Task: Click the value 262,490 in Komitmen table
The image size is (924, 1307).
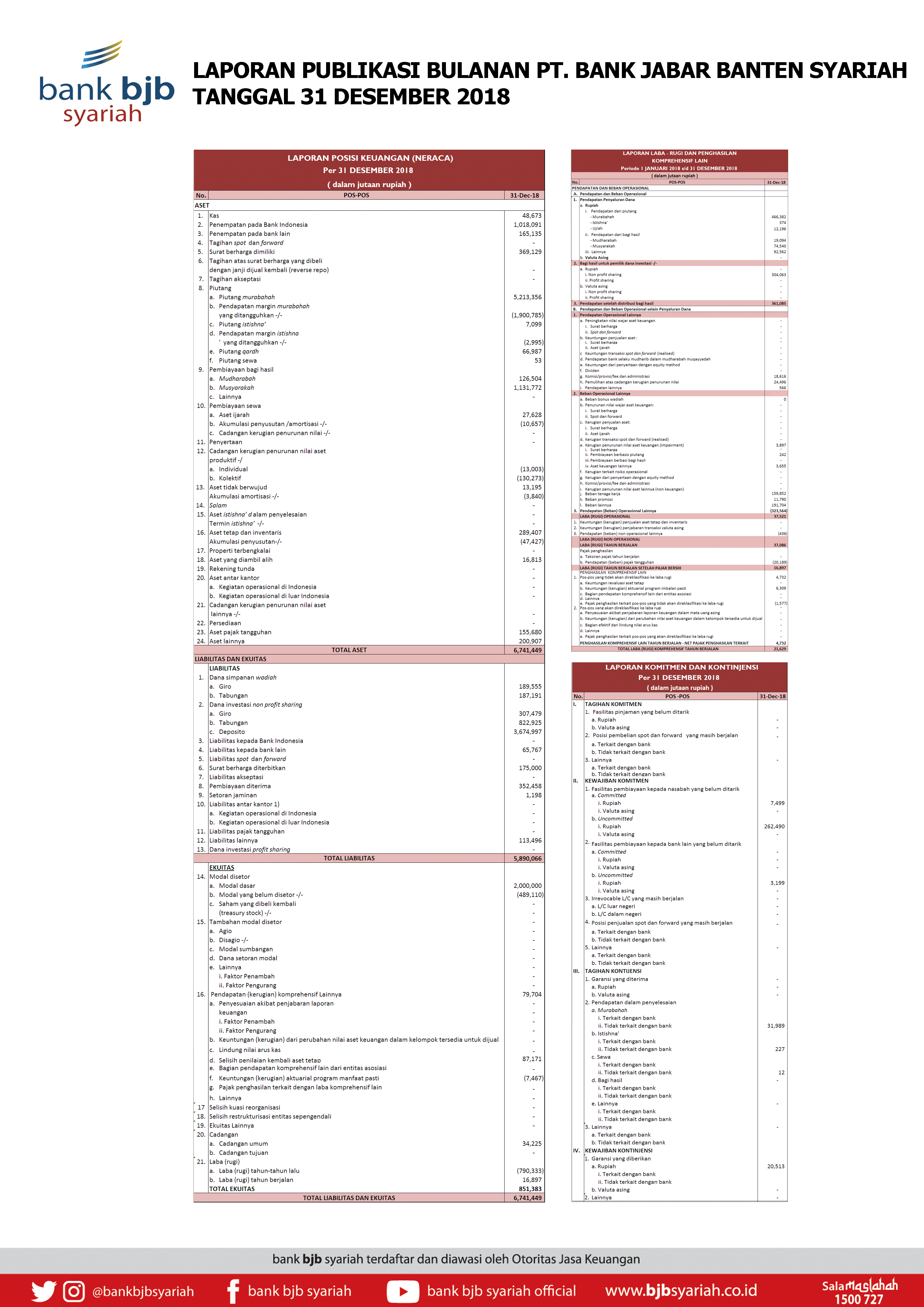Action: (x=774, y=826)
